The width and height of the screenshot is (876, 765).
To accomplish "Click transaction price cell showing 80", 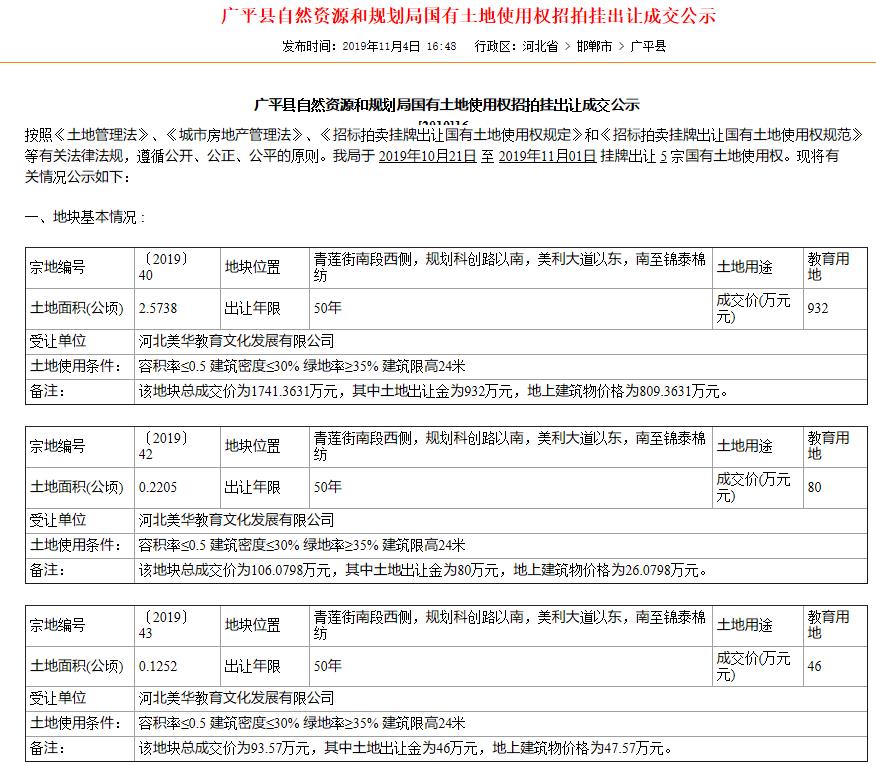I will pos(835,487).
